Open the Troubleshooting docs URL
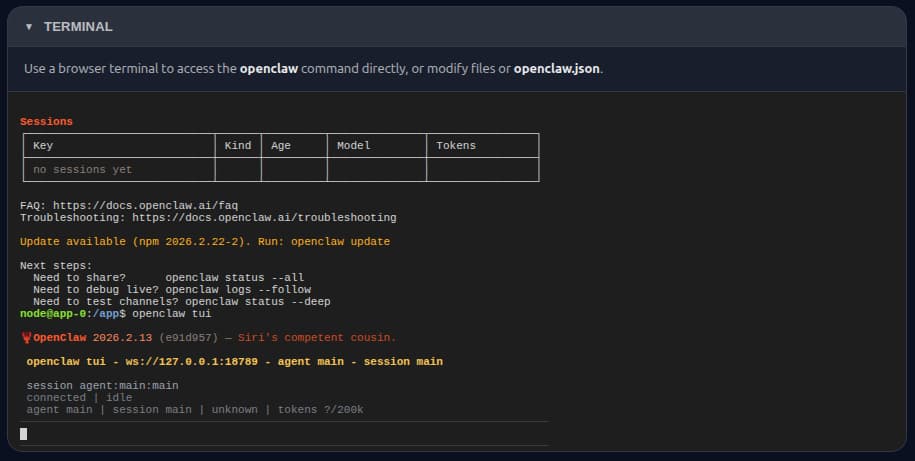 [x=264, y=217]
